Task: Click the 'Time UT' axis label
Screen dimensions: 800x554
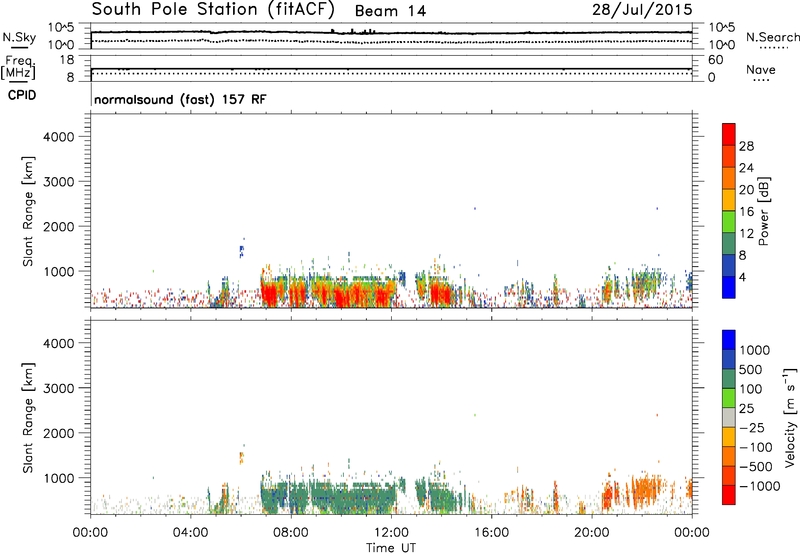Action: (x=391, y=548)
